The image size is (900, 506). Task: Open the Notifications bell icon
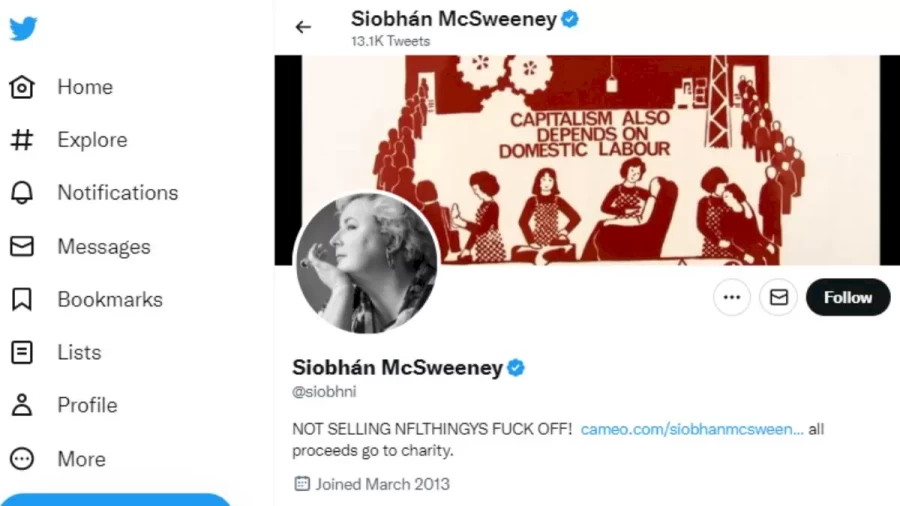click(22, 193)
